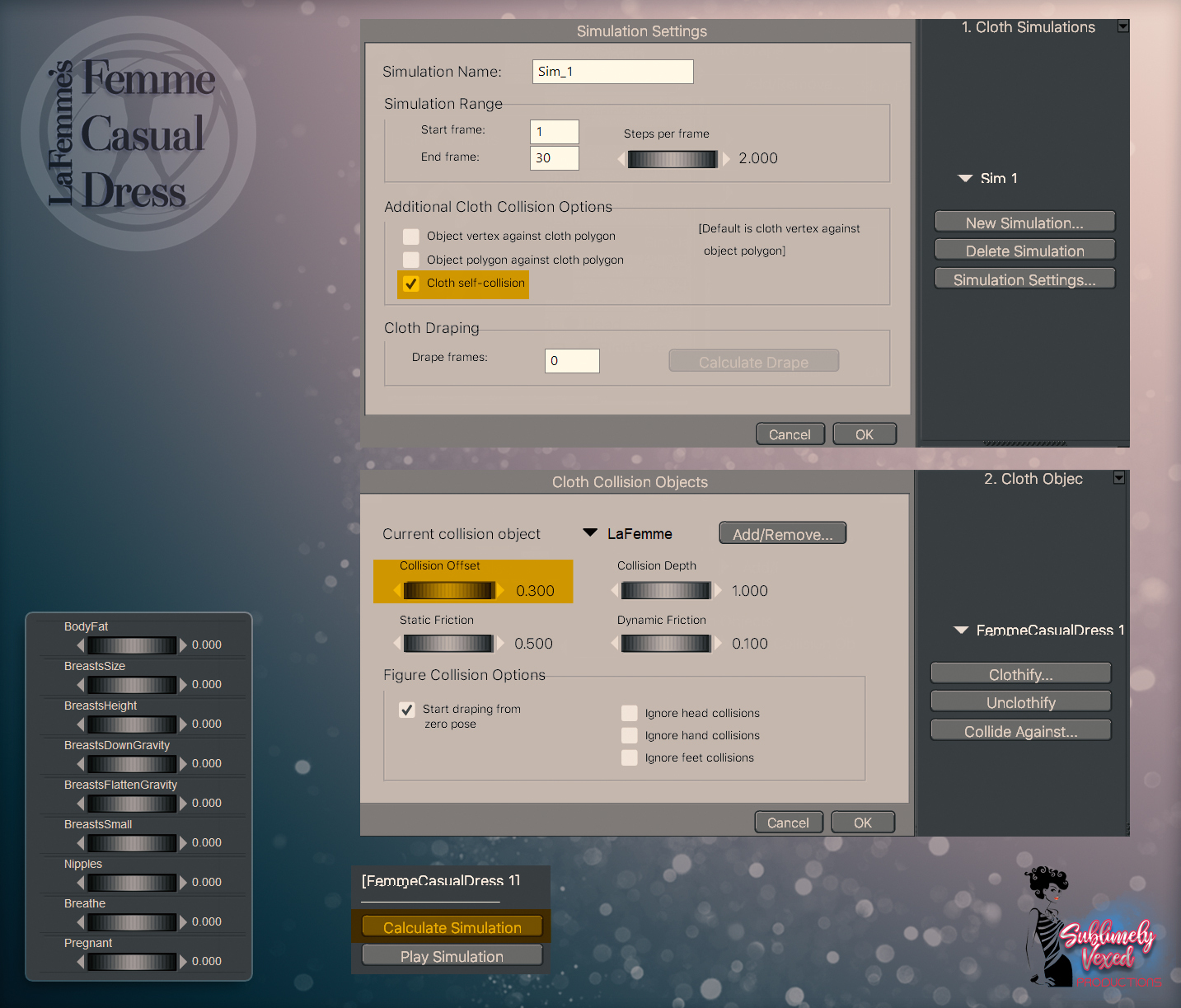Click the Simulation Name input field
This screenshot has height=1008, width=1181.
tap(612, 72)
